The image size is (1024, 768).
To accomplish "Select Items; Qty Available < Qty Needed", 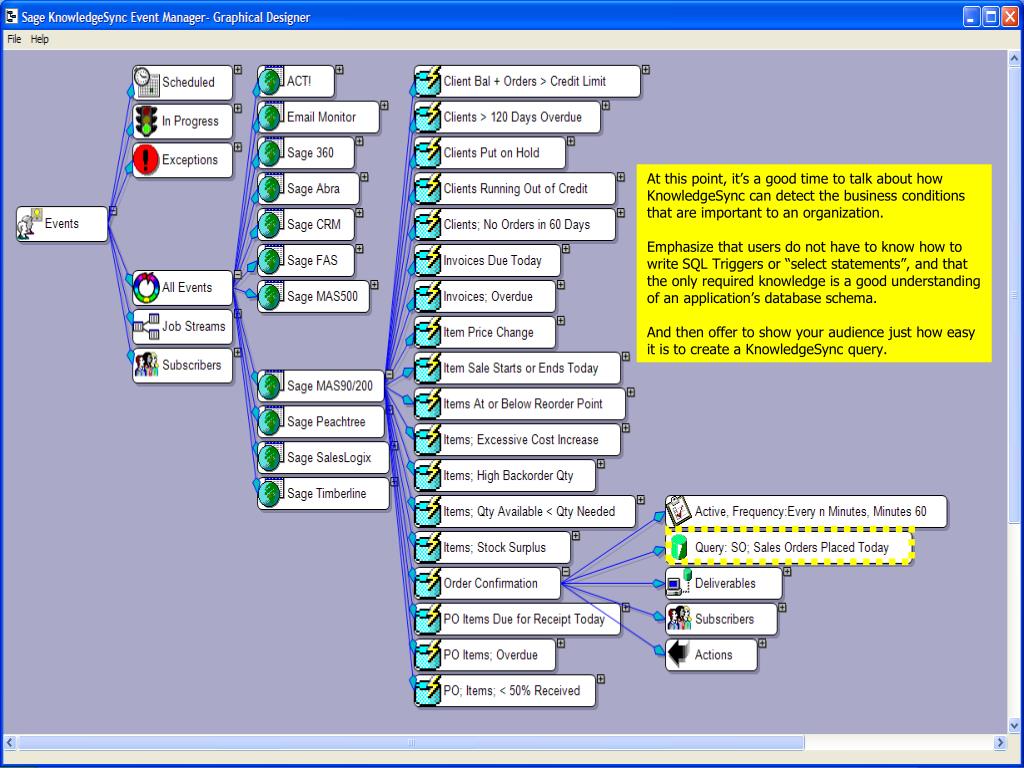I will click(x=525, y=512).
